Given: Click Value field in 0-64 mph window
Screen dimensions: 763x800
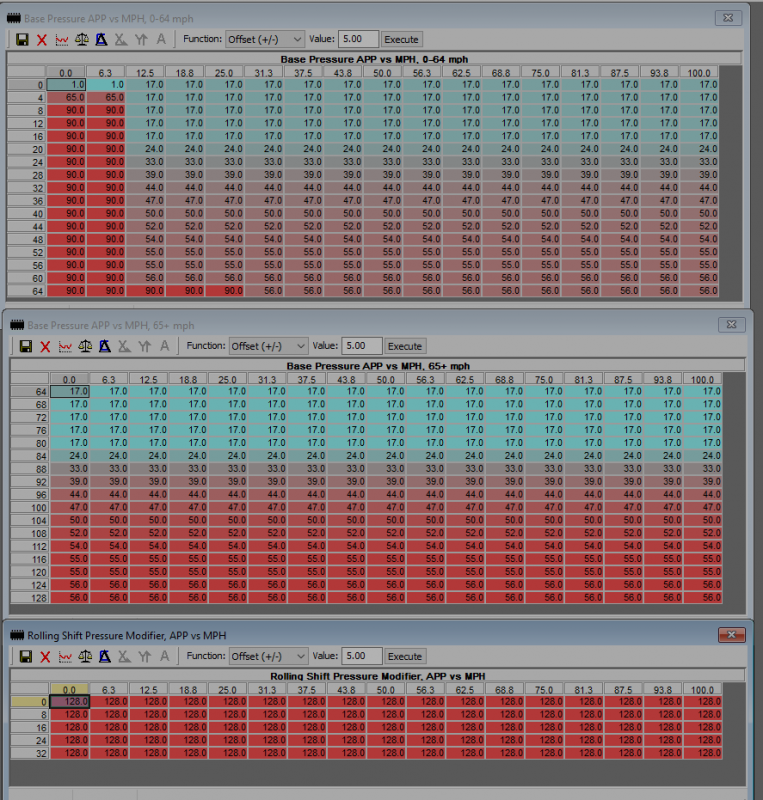Looking at the screenshot, I should (357, 39).
